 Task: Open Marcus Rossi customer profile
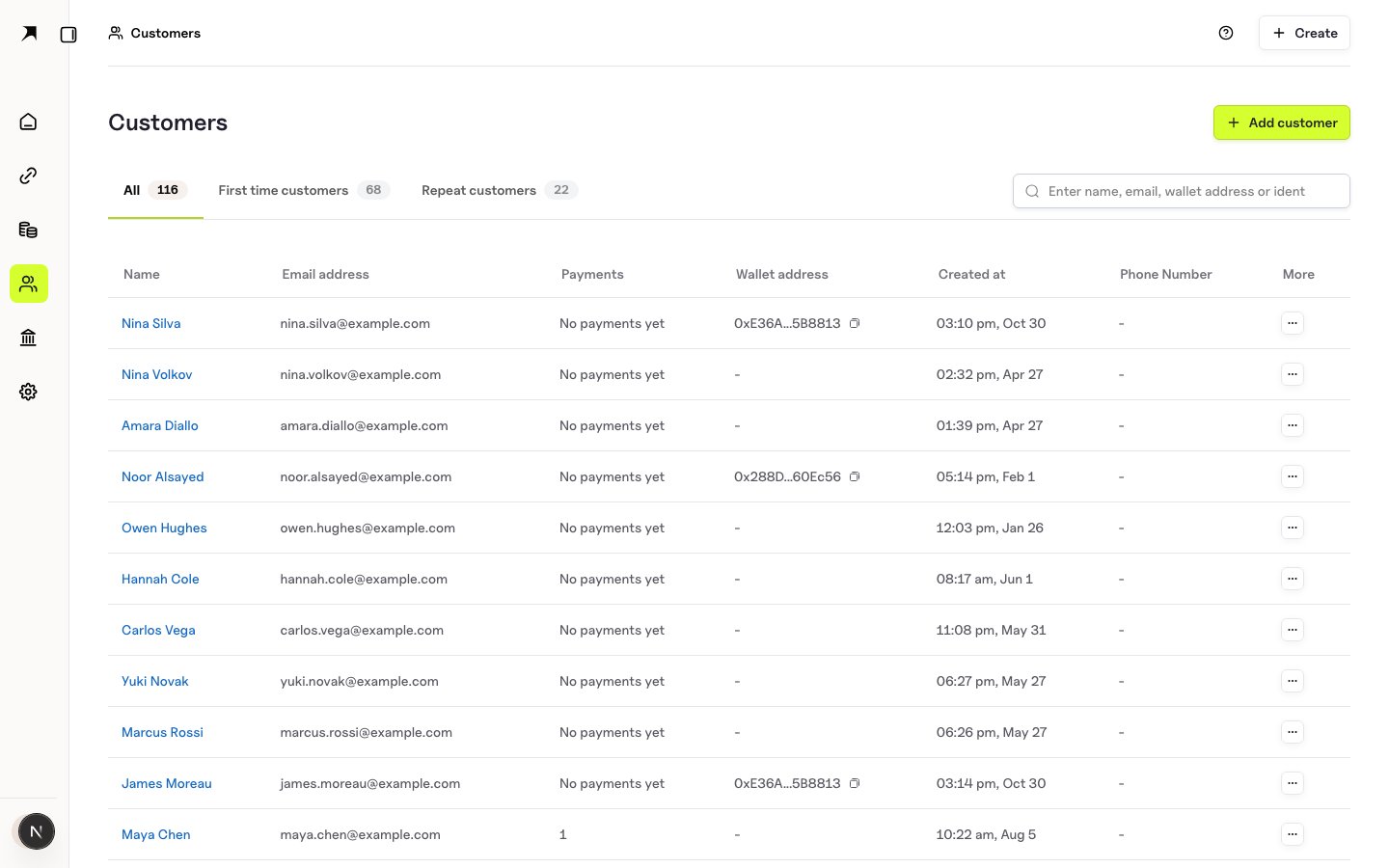coord(162,732)
